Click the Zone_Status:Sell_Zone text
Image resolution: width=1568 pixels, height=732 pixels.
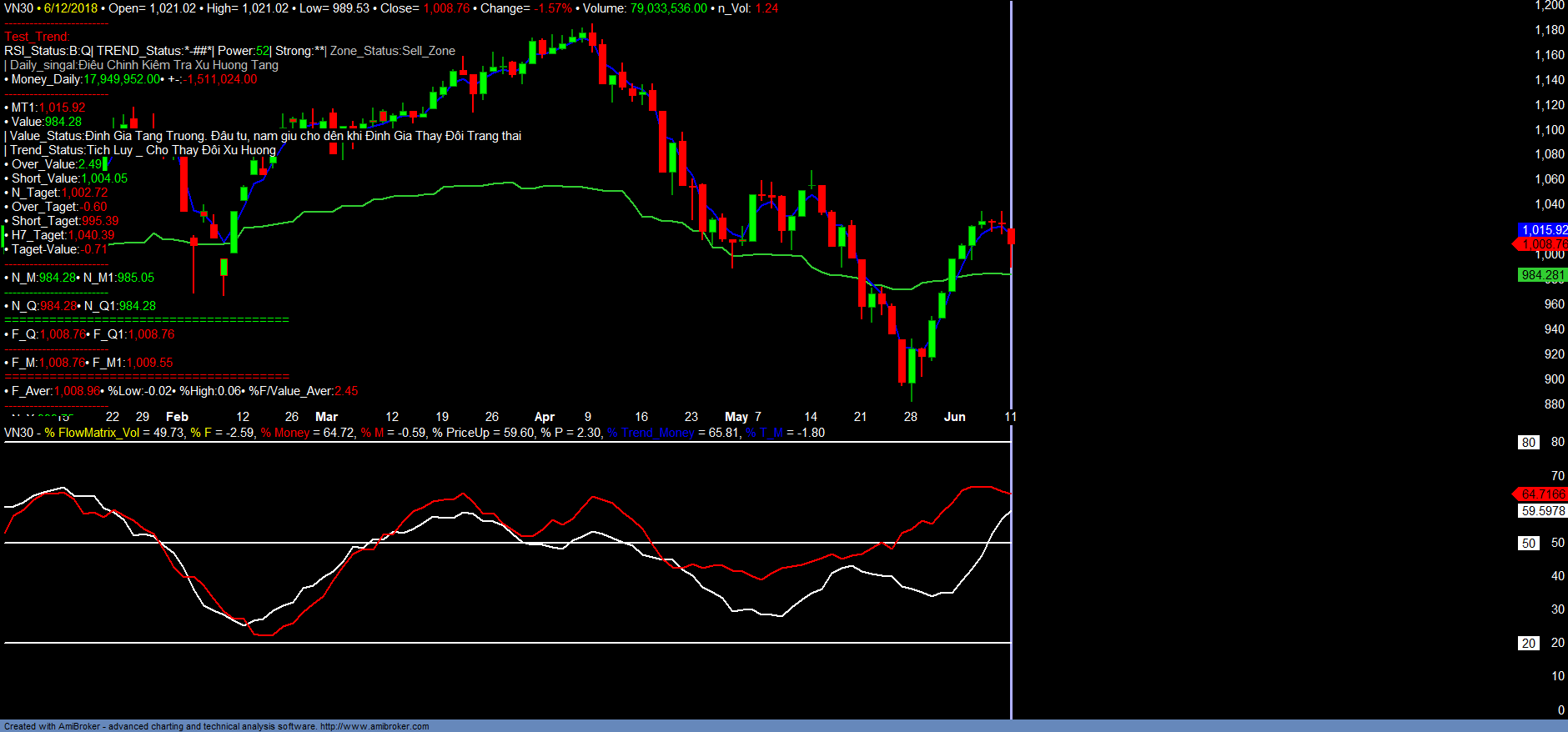pos(392,51)
